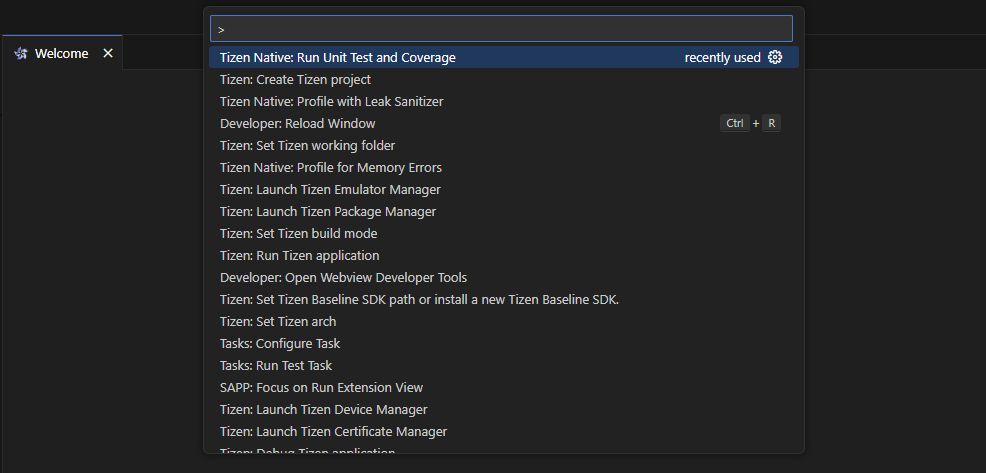Click the gear icon to configure keybinding

(x=775, y=58)
